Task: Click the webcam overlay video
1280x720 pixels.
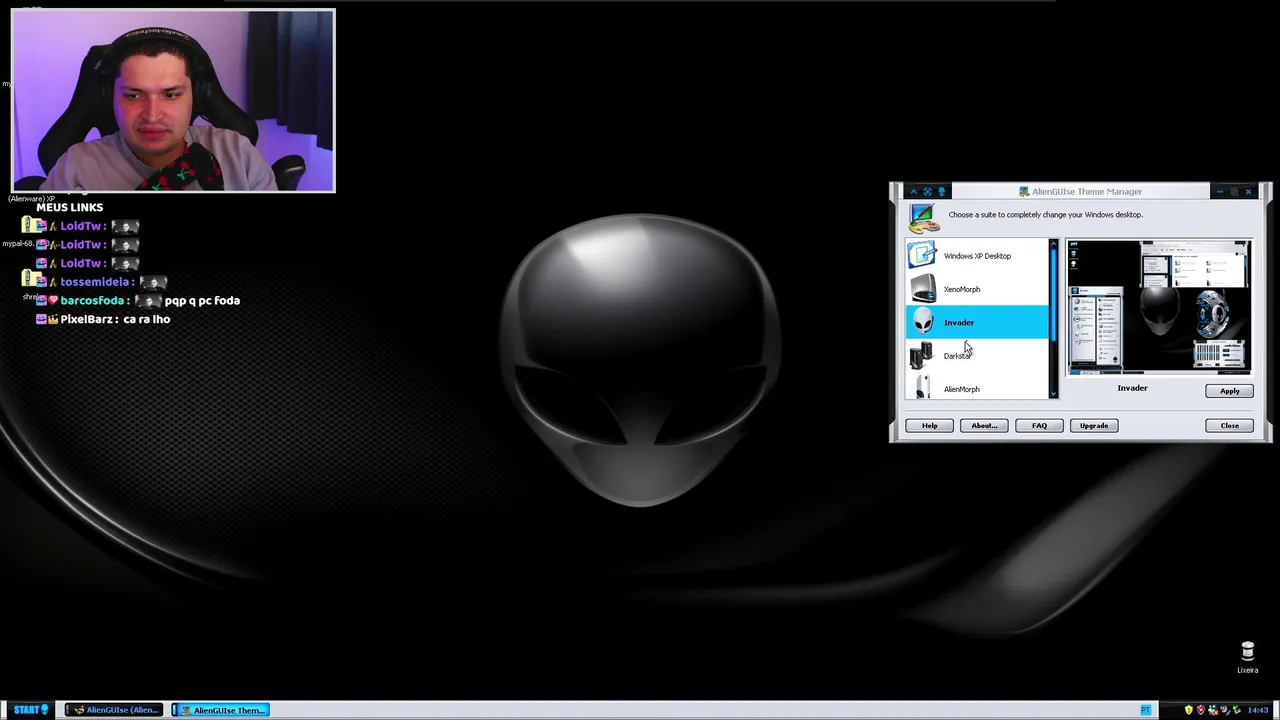Action: 173,100
